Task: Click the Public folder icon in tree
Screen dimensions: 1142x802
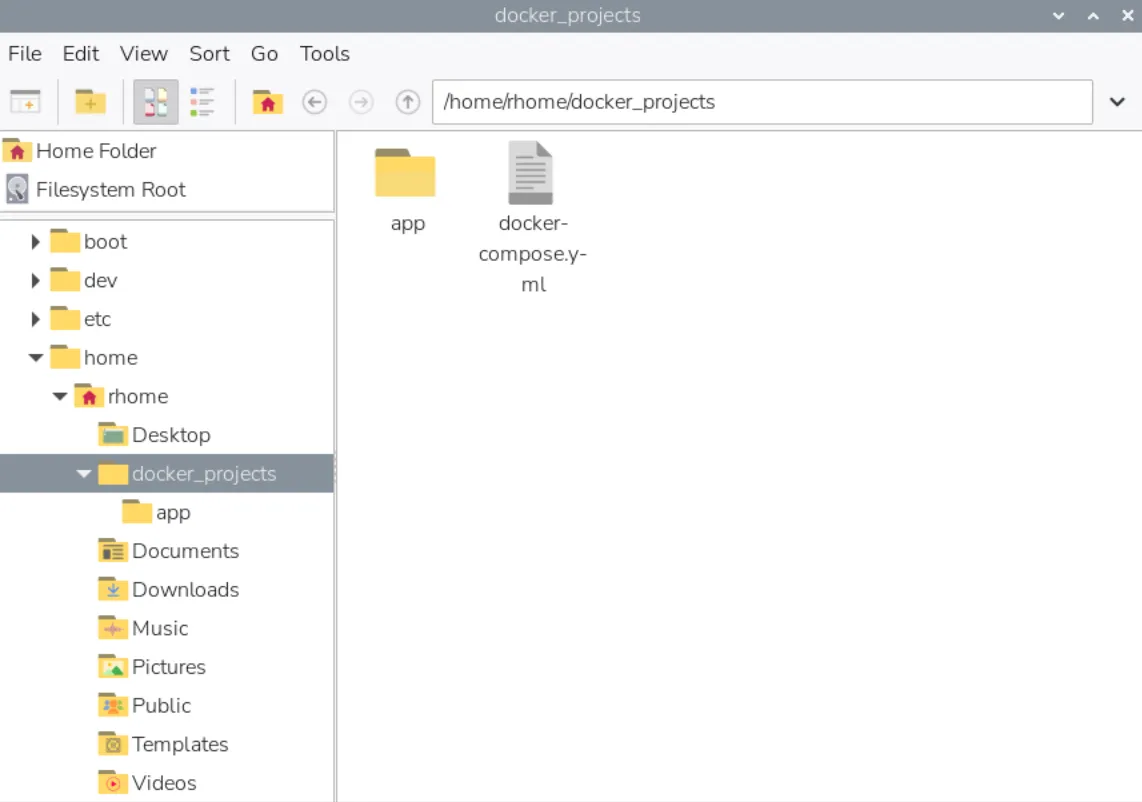Action: [112, 704]
